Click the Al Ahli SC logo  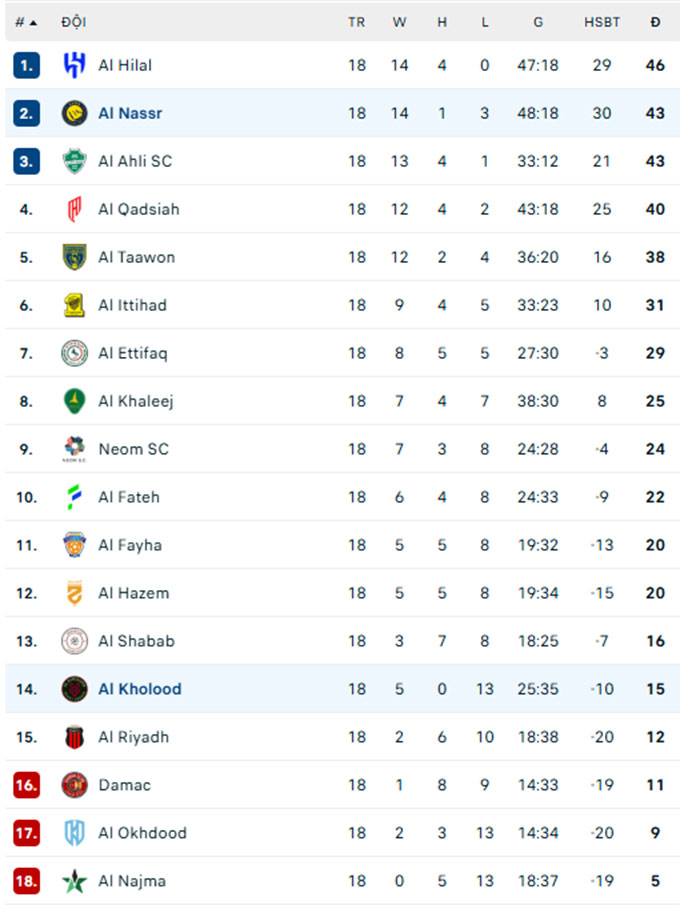pos(75,161)
